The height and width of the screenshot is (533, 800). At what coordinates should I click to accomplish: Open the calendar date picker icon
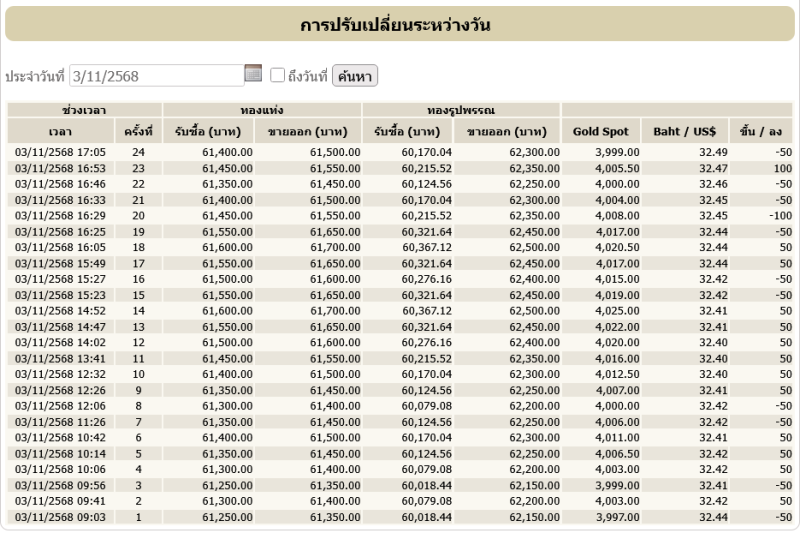click(253, 74)
